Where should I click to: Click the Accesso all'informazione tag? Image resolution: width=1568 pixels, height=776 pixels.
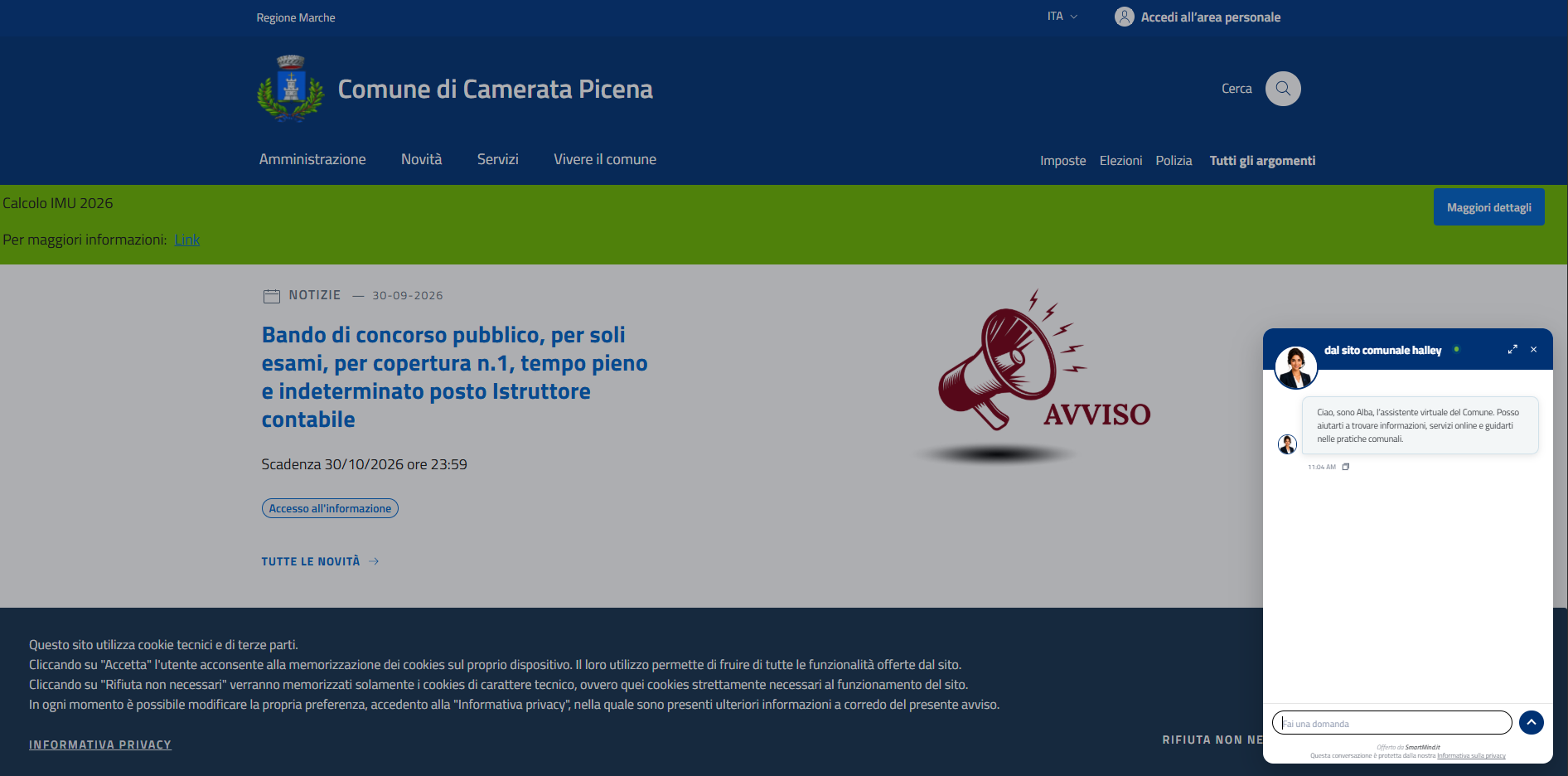pos(330,508)
